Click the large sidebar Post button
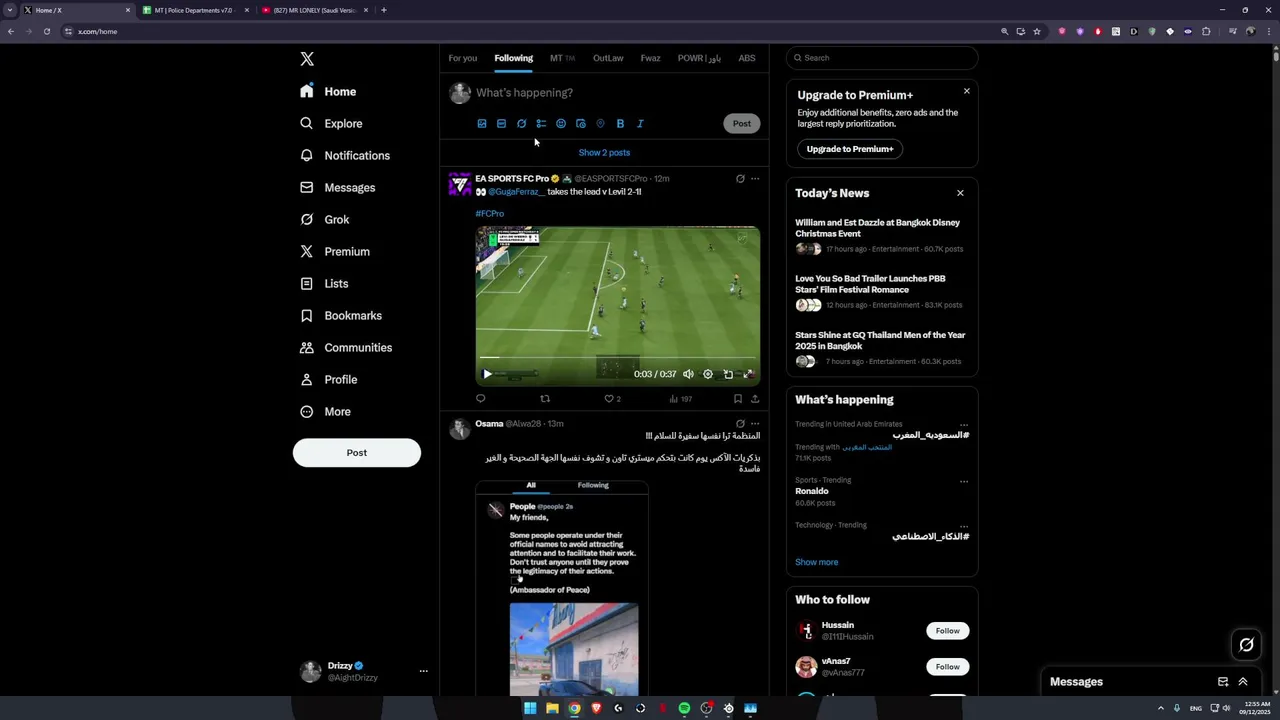The height and width of the screenshot is (720, 1280). [357, 453]
